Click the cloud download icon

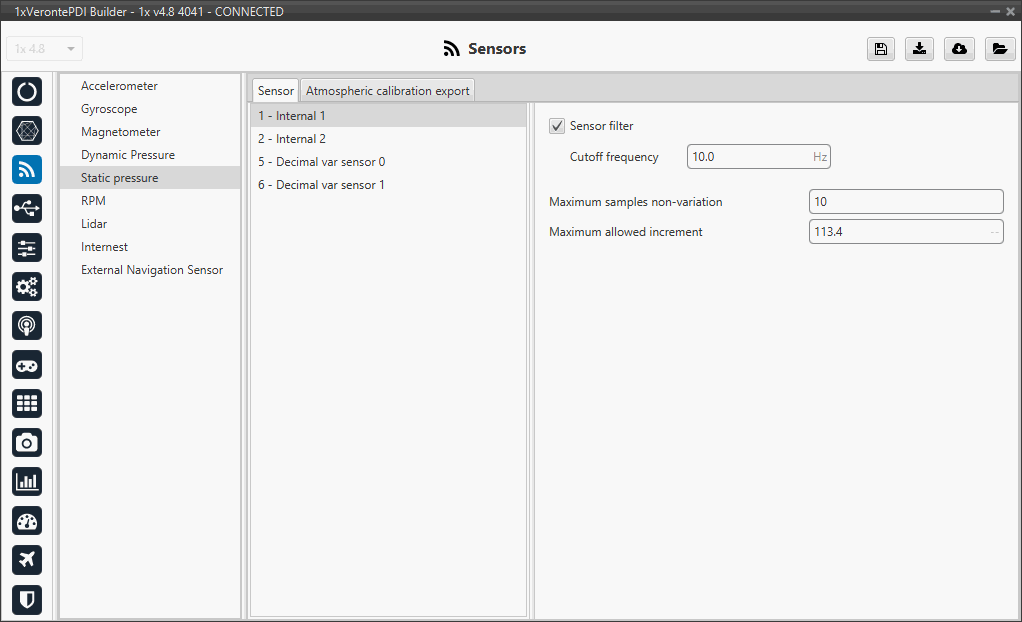pos(959,49)
